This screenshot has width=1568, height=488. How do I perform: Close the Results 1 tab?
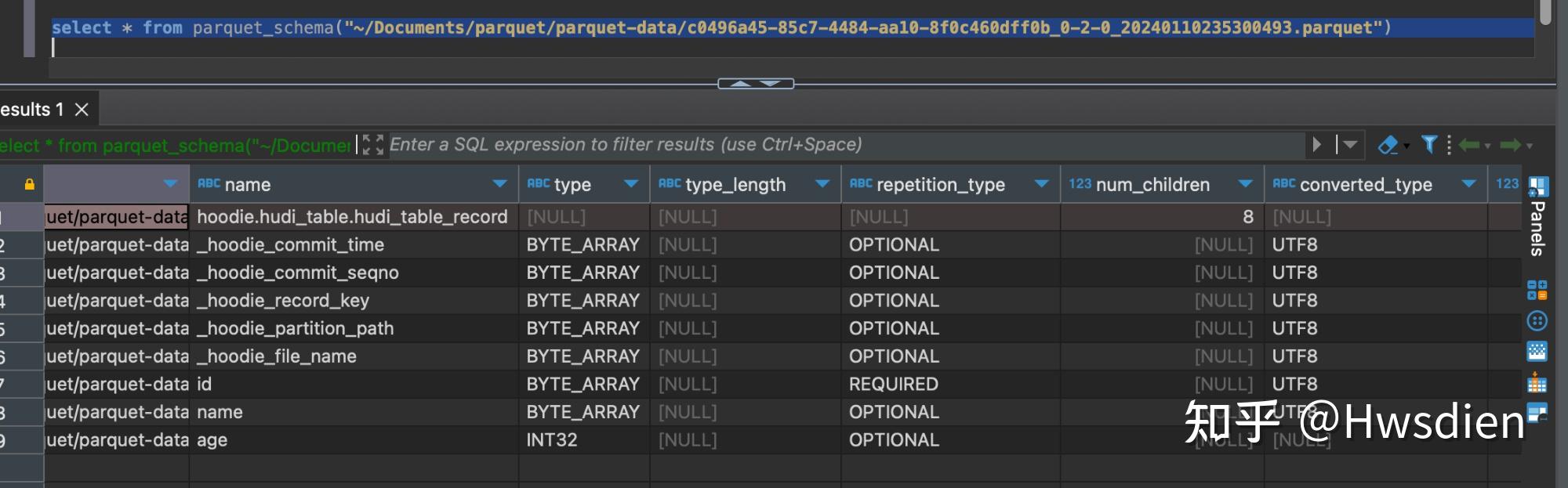82,110
